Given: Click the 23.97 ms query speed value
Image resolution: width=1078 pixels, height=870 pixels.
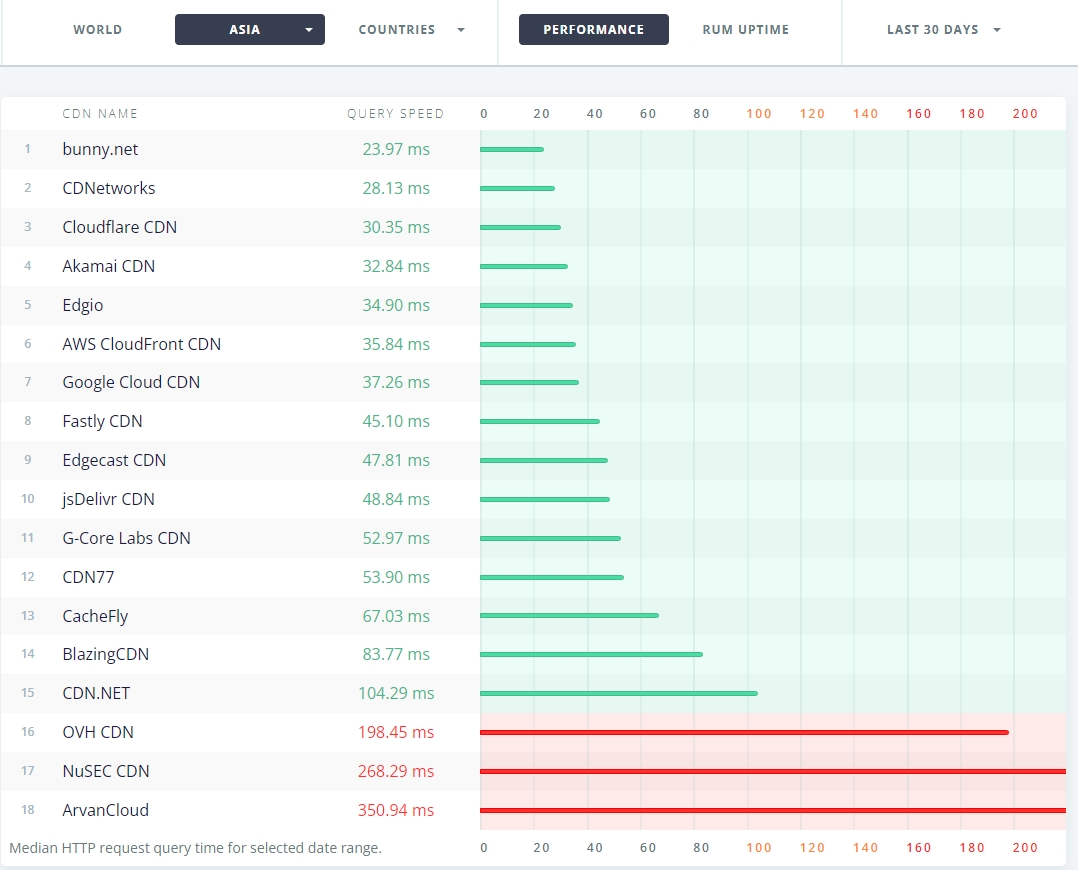Looking at the screenshot, I should pyautogui.click(x=396, y=149).
